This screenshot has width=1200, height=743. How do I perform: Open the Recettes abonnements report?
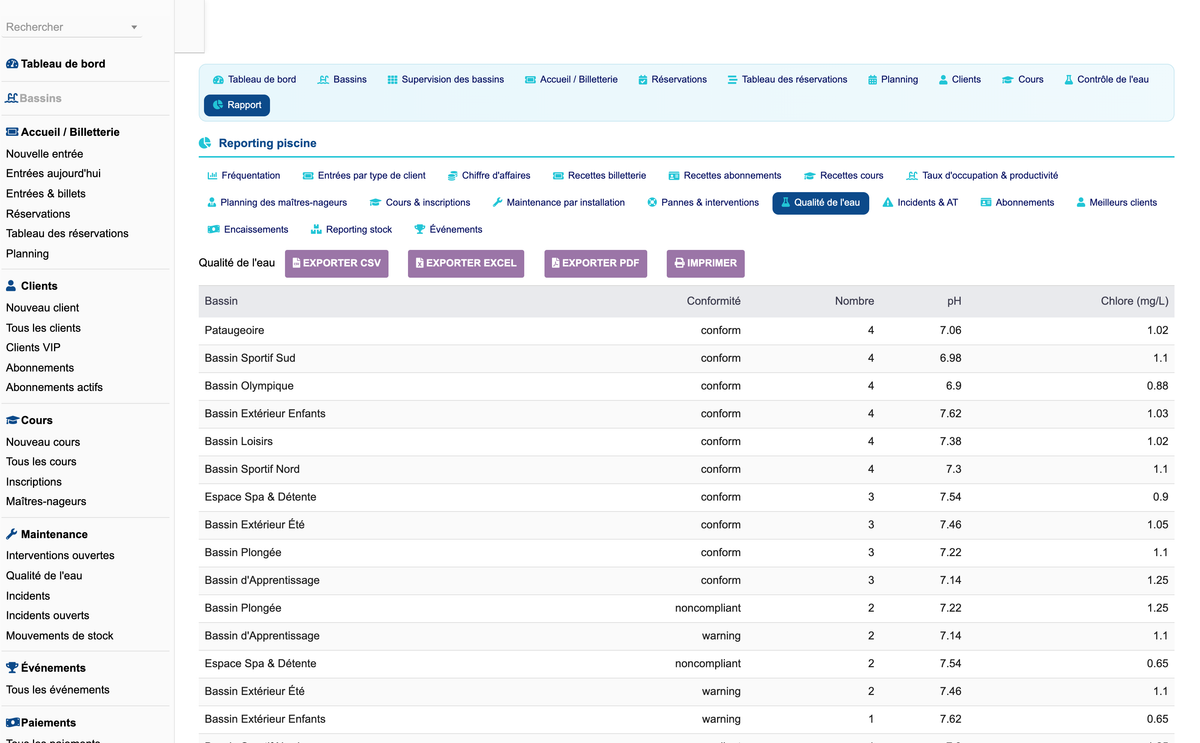tap(725, 176)
